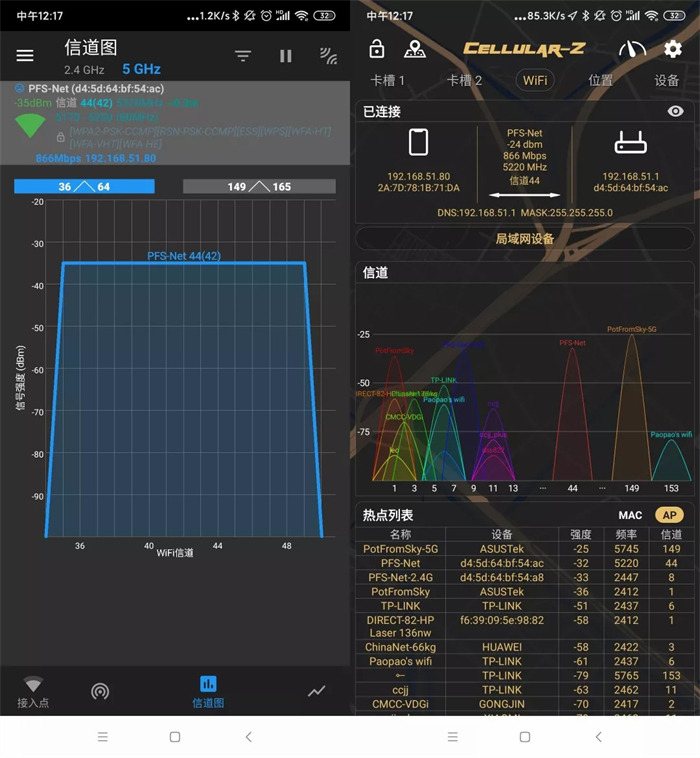Tap left Android recents navigation button

point(102,737)
